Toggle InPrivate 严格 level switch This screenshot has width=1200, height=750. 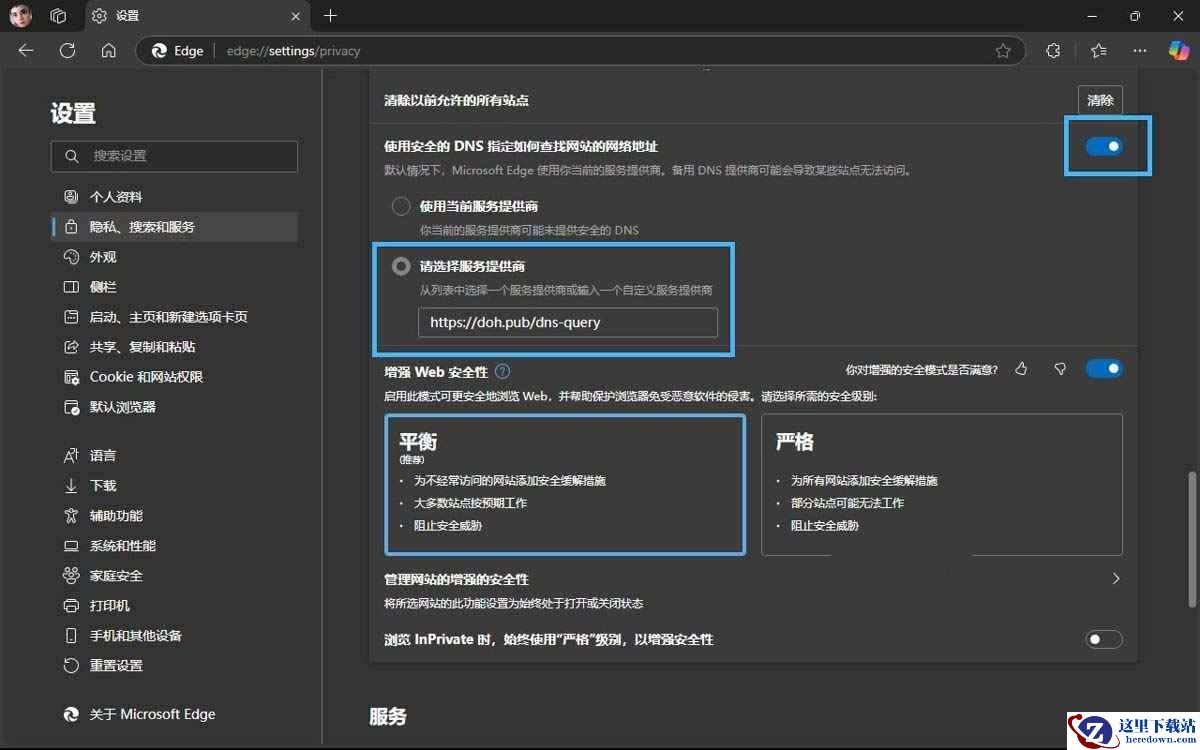pos(1104,639)
